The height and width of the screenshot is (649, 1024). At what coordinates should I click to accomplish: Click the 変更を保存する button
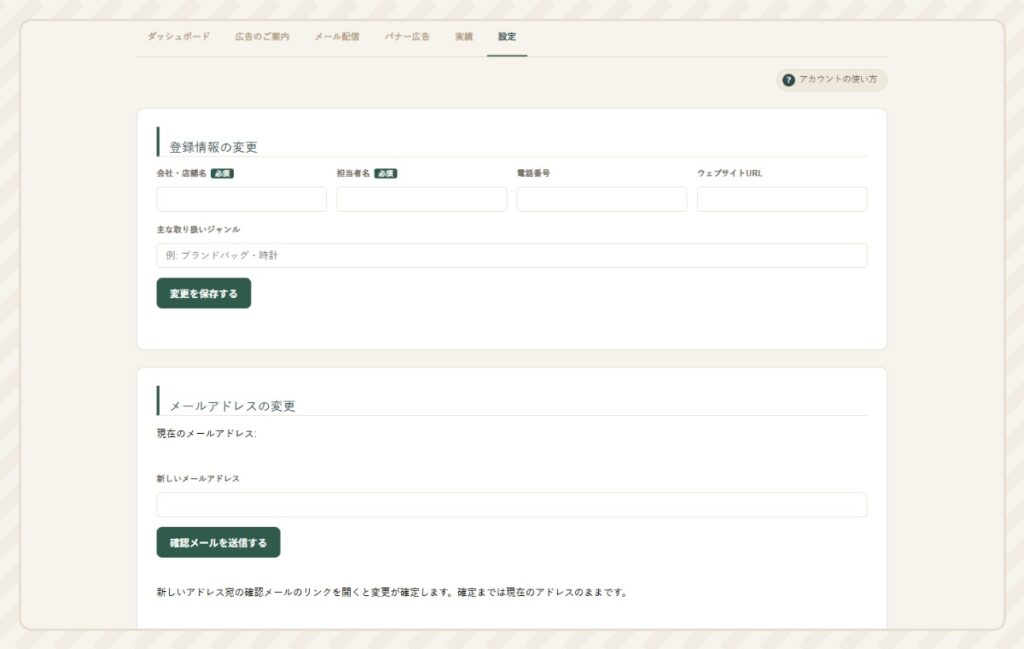tap(204, 293)
